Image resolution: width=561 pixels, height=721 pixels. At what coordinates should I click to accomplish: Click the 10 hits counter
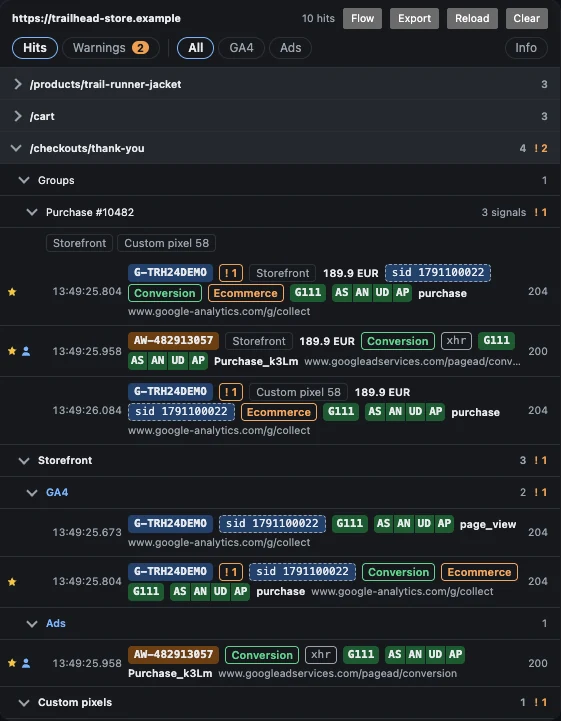click(318, 18)
